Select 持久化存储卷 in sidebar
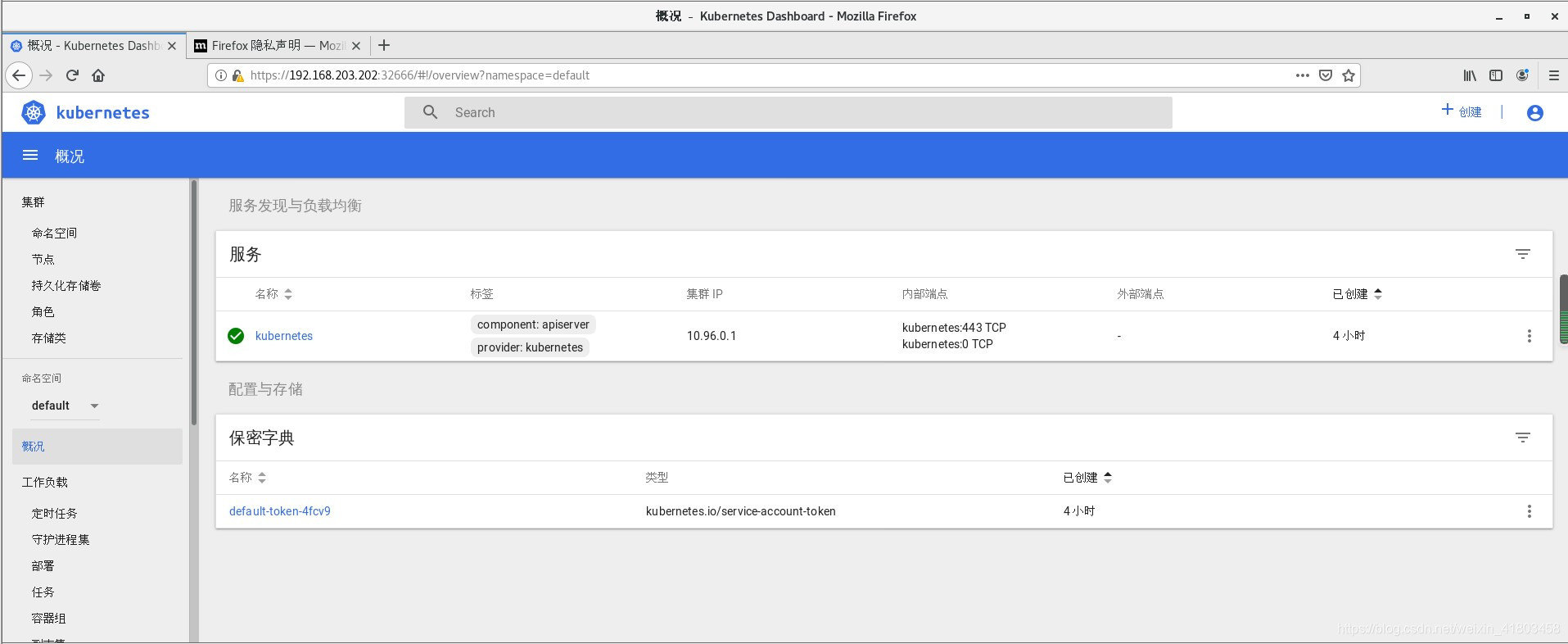The image size is (1568, 644). coord(66,286)
